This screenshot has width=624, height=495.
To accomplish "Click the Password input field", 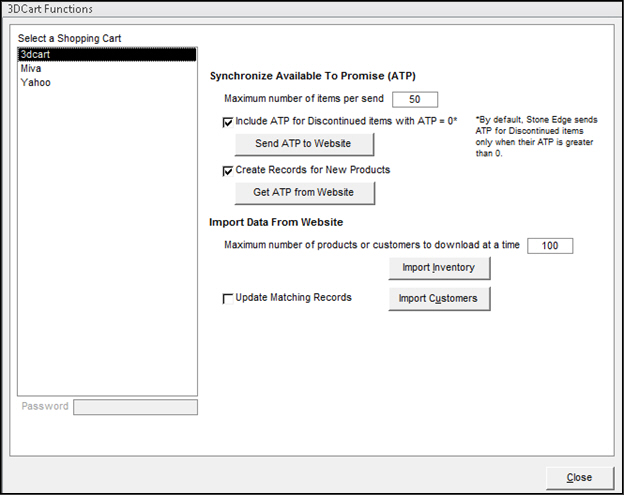I will point(135,407).
